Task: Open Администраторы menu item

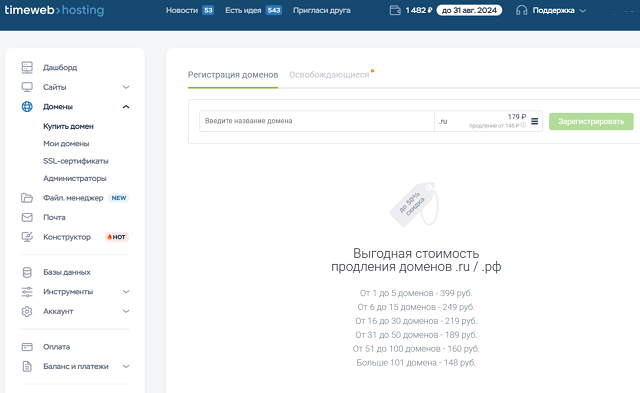Action: (75, 178)
